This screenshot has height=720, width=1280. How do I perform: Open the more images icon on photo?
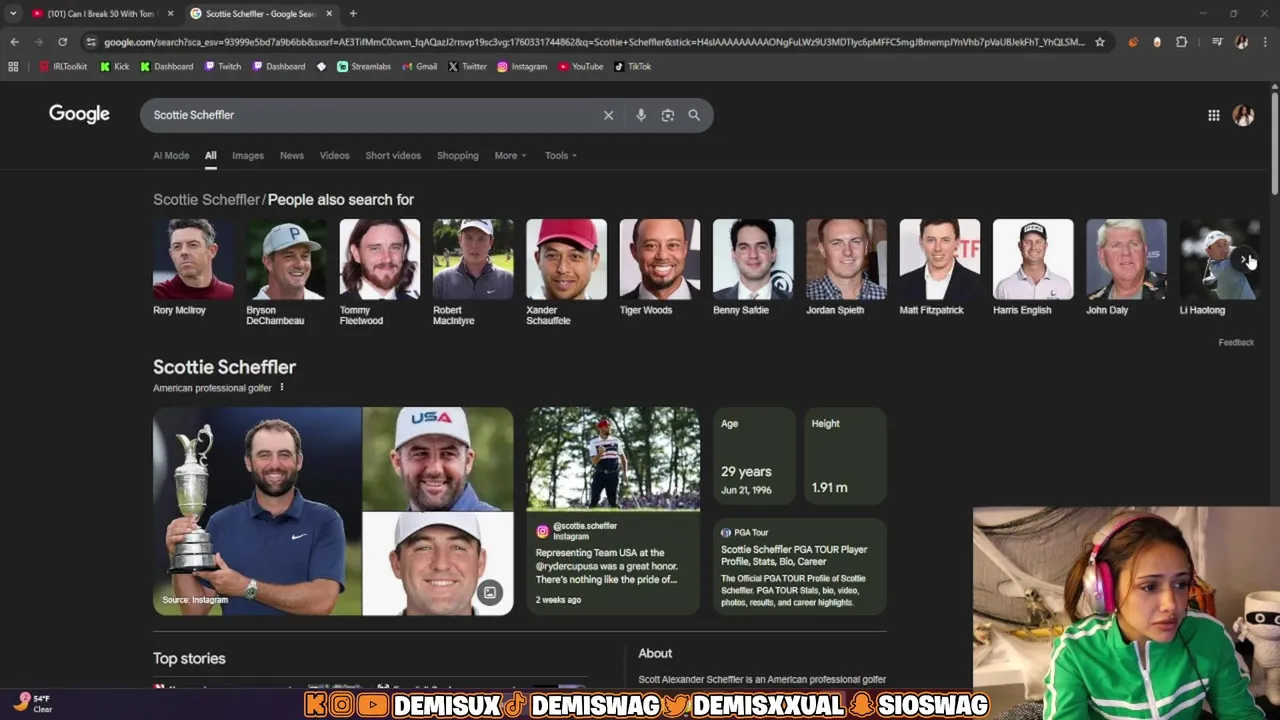click(490, 593)
